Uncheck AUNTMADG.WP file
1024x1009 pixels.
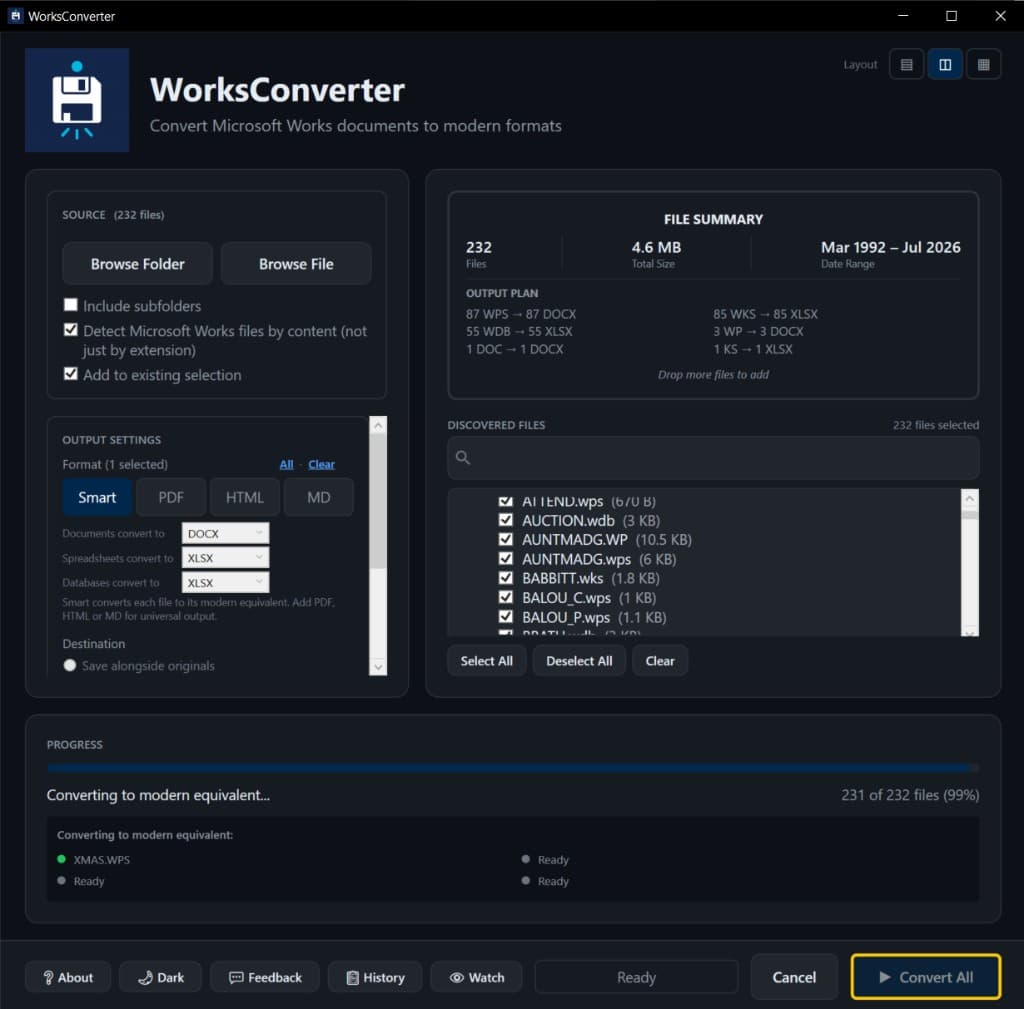pos(505,539)
